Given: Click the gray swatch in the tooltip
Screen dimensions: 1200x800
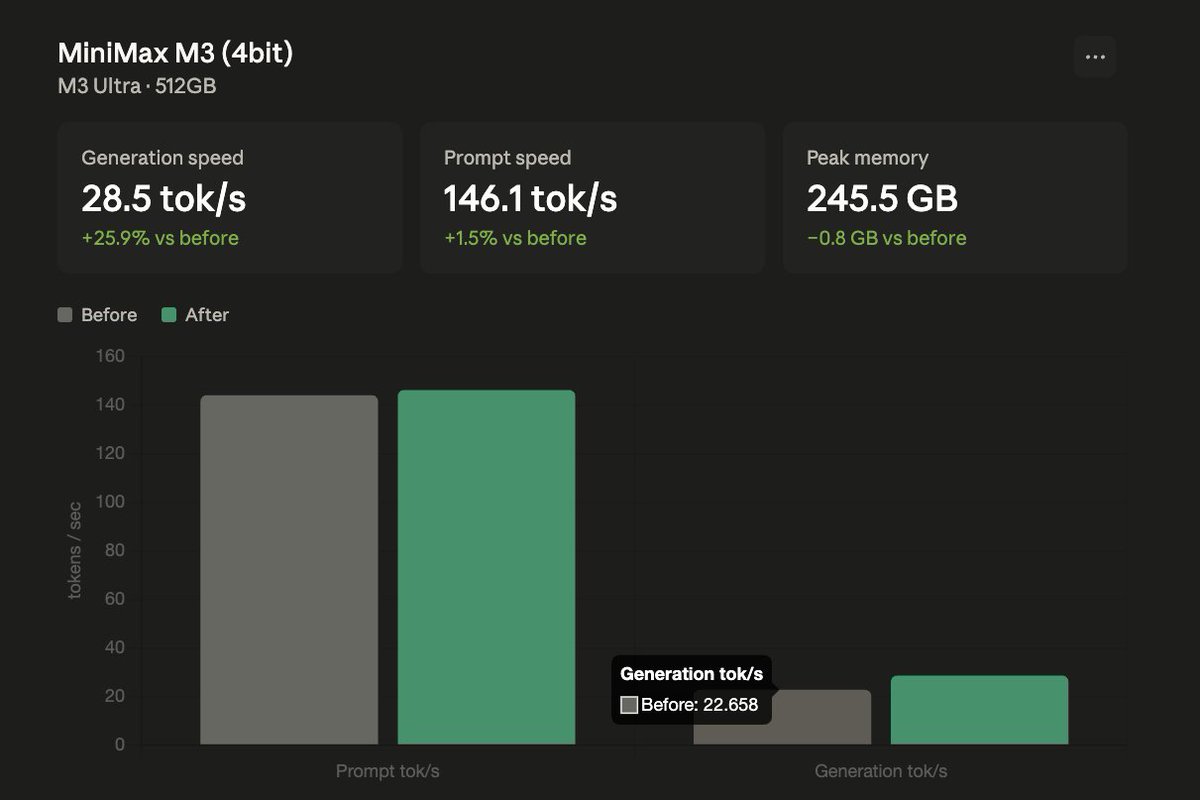Looking at the screenshot, I should [x=629, y=705].
